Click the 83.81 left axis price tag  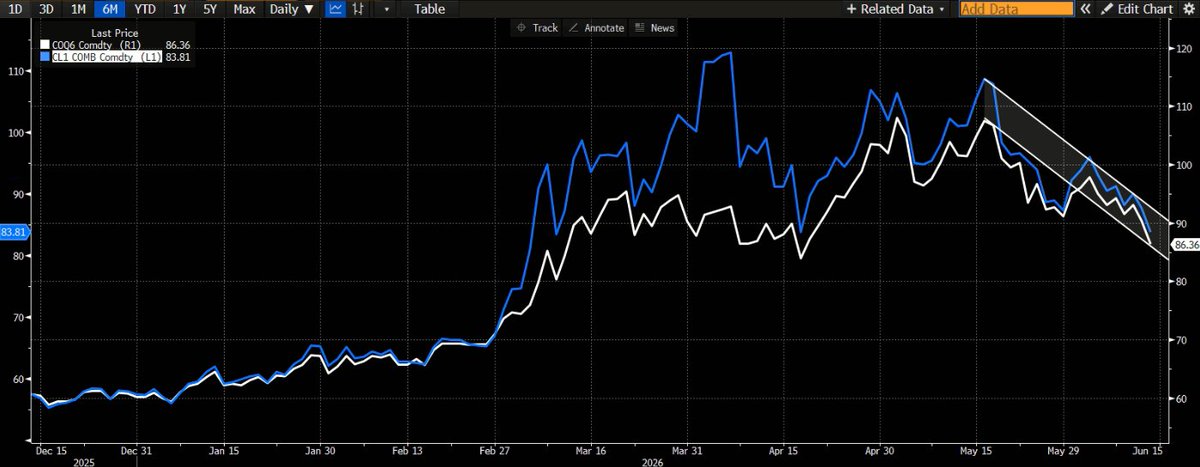(14, 231)
